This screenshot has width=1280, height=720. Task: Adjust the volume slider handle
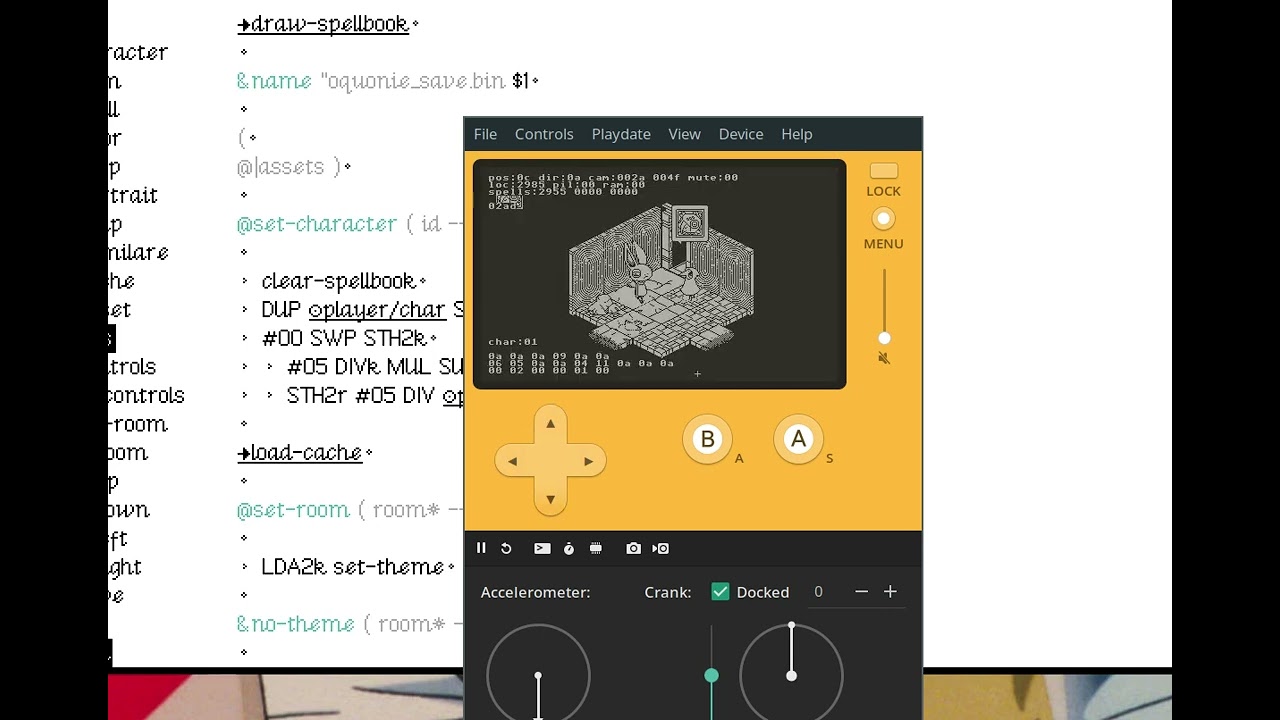(884, 338)
